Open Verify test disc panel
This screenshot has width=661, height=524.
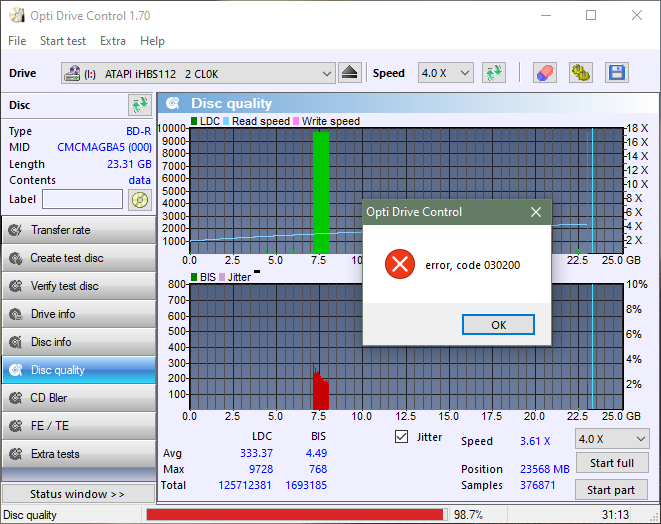tap(79, 286)
